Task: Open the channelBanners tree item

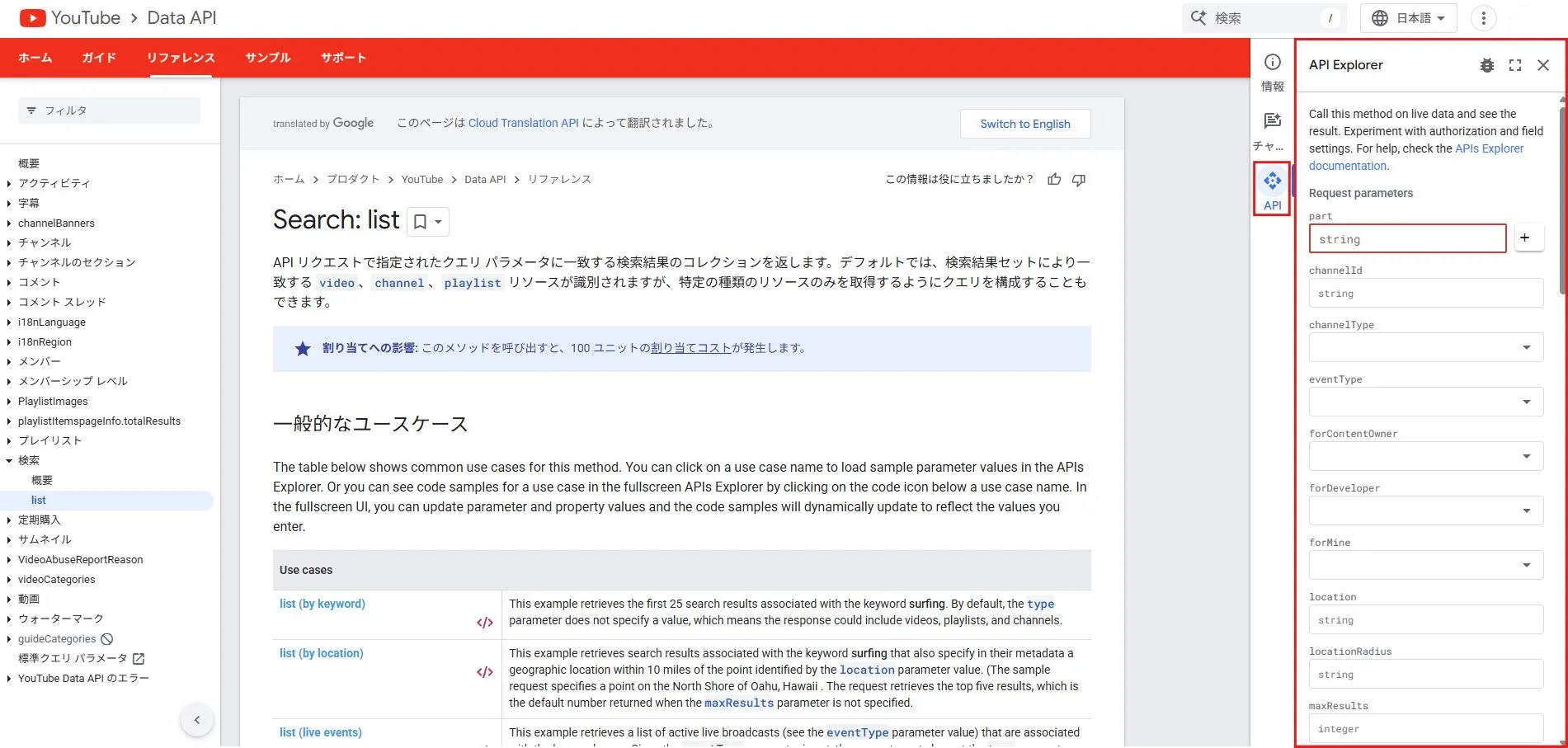Action: pos(56,223)
